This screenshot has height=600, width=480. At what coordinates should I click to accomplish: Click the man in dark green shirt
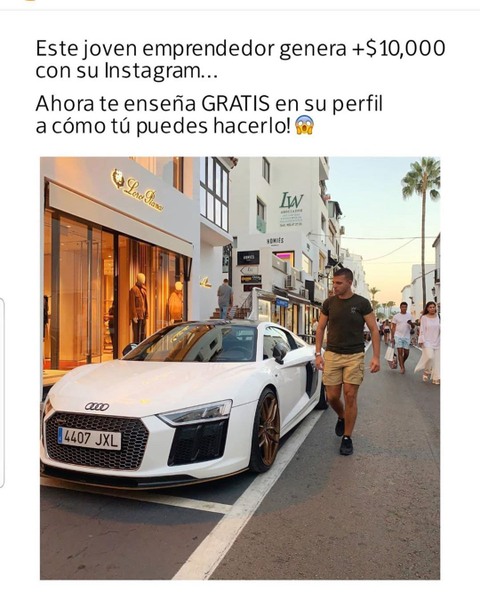pyautogui.click(x=348, y=360)
